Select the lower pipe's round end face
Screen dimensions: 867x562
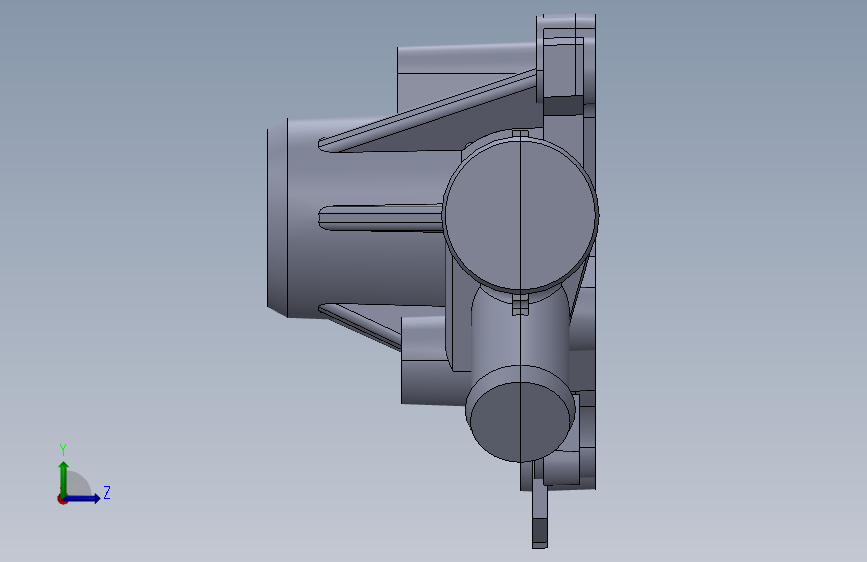pyautogui.click(x=519, y=422)
